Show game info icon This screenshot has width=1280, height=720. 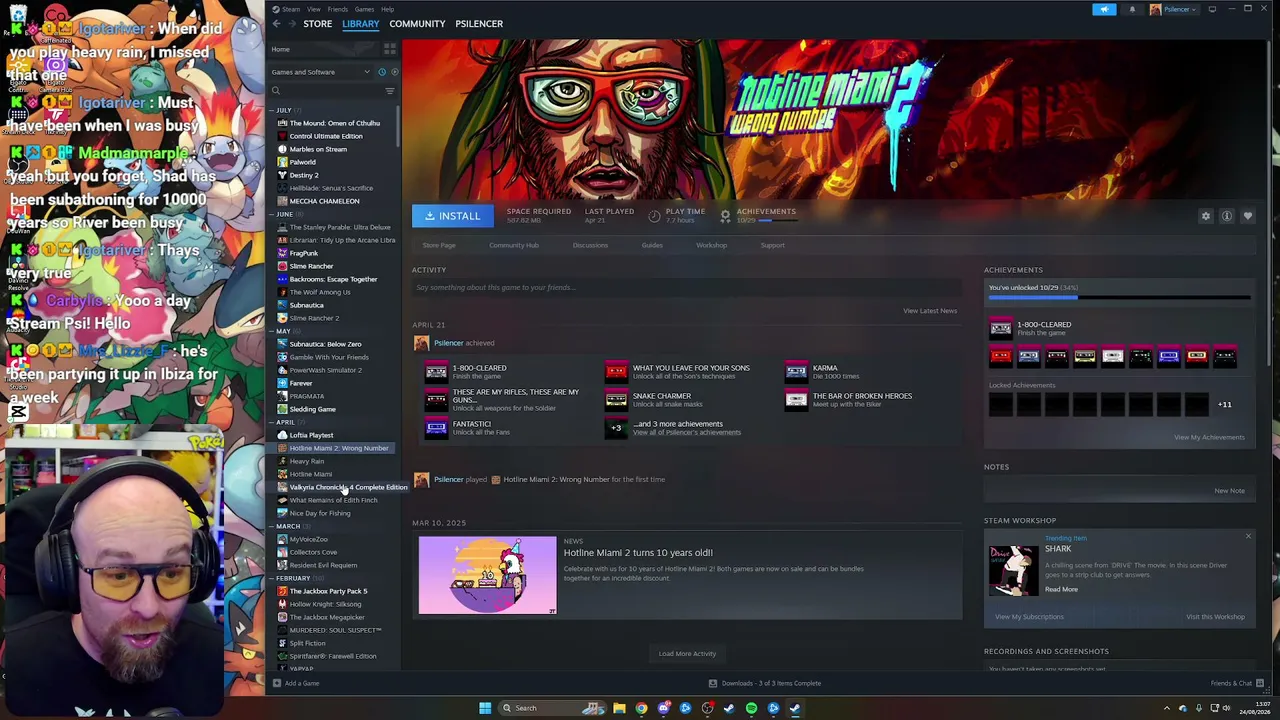[1227, 216]
